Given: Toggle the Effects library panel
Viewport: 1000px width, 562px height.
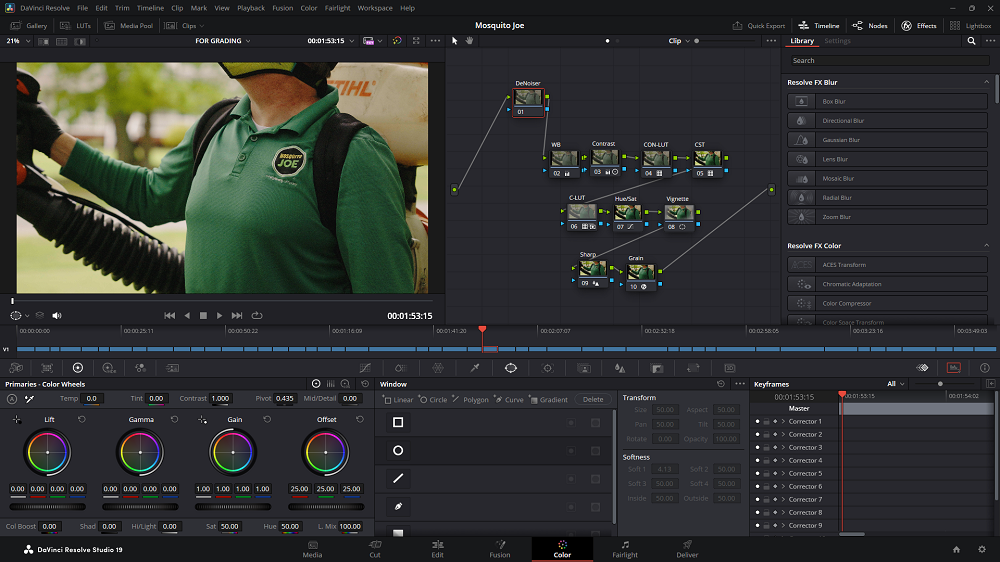Looking at the screenshot, I should (x=918, y=25).
